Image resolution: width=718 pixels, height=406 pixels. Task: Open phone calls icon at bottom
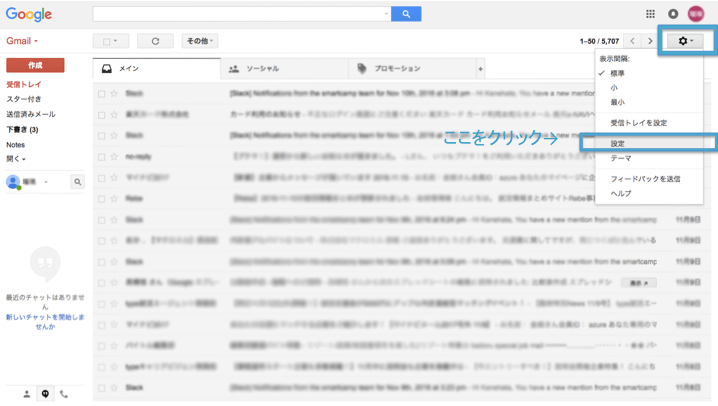pyautogui.click(x=64, y=394)
